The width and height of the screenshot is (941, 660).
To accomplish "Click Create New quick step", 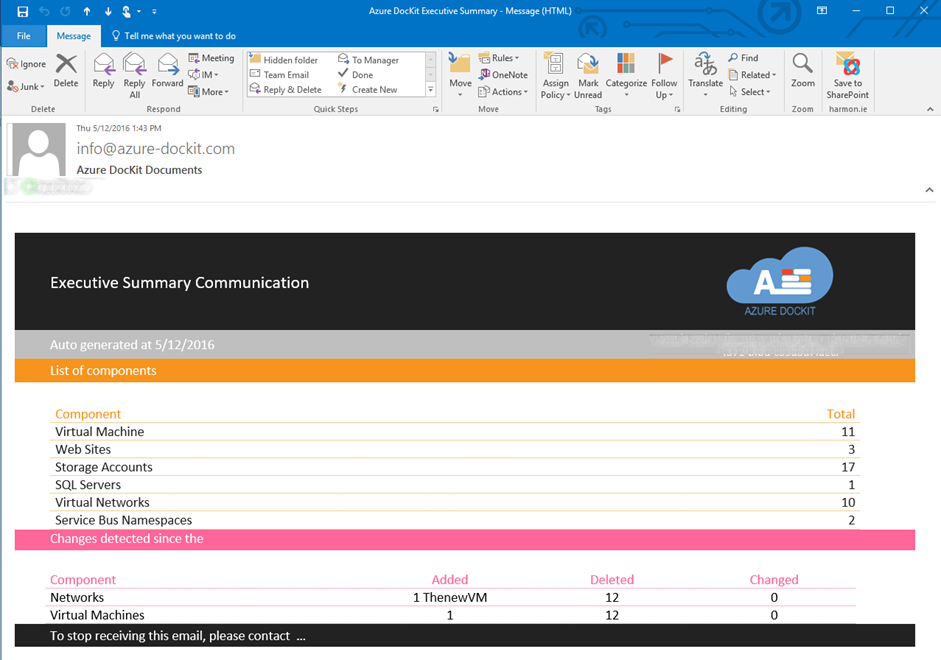I will [x=367, y=89].
